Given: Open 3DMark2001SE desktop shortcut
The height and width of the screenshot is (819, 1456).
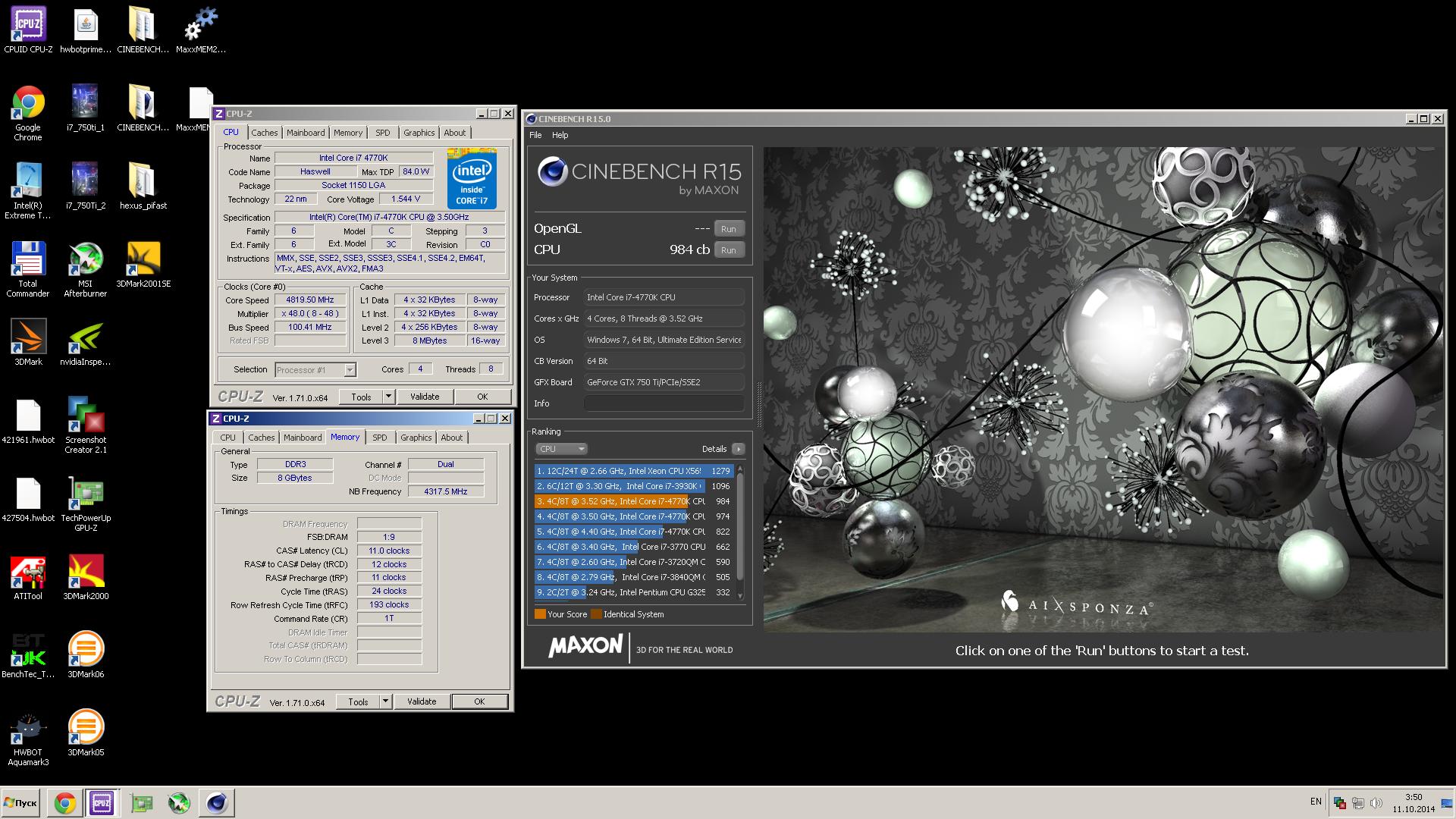Looking at the screenshot, I should [143, 264].
